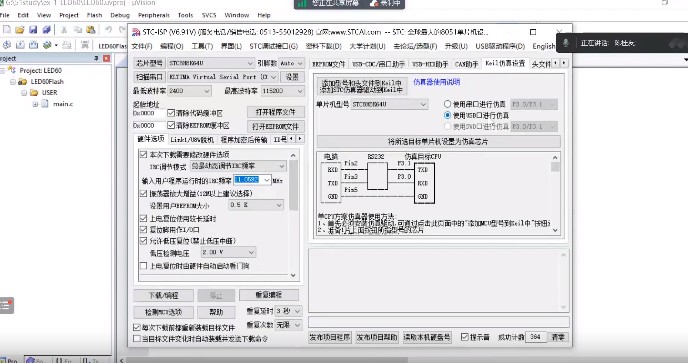This screenshot has height=363, width=688.
Task: Click New file icon in uVision toolbar
Action: pyautogui.click(x=7, y=30)
